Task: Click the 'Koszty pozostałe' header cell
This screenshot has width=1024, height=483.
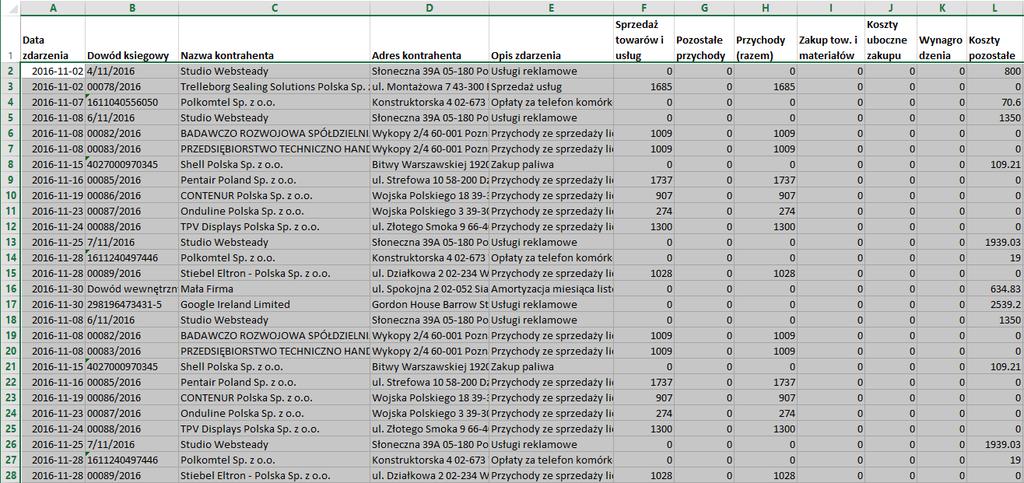Action: tap(995, 39)
